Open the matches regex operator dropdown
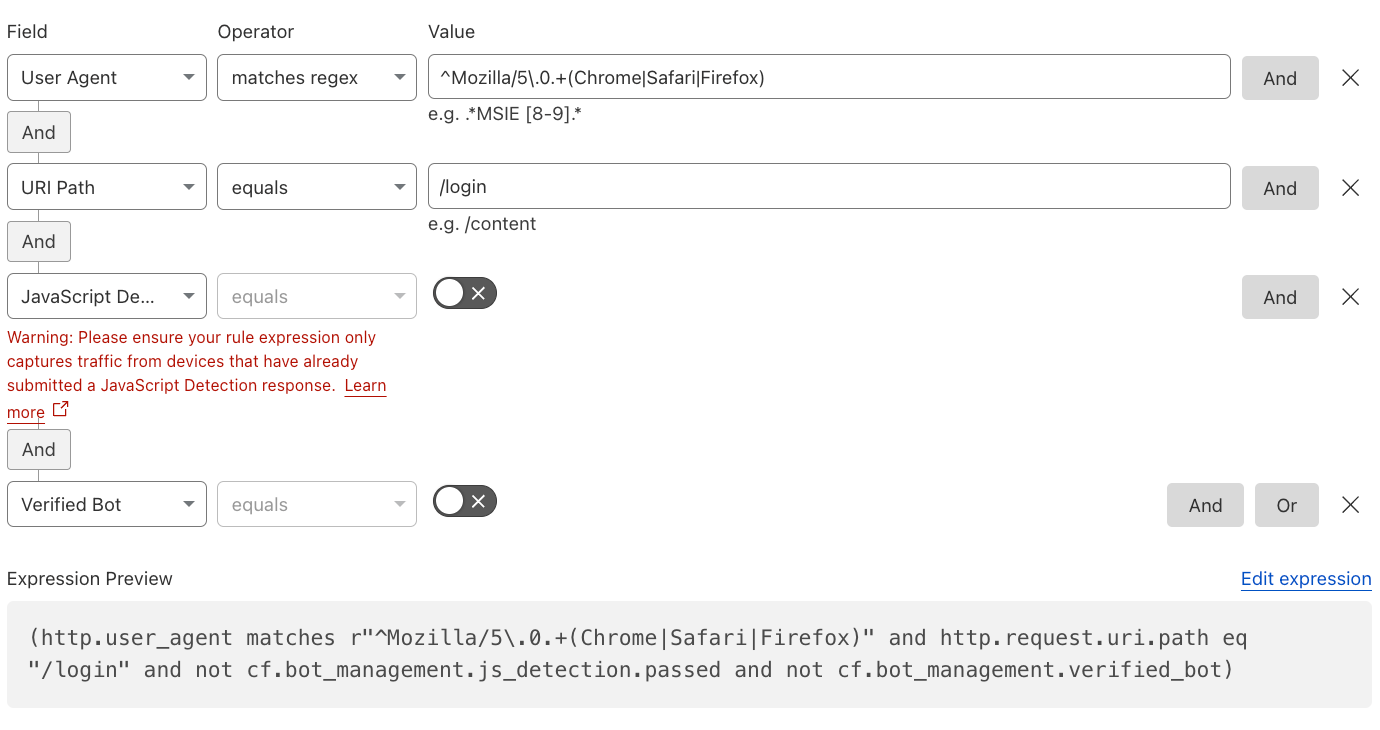 click(317, 78)
